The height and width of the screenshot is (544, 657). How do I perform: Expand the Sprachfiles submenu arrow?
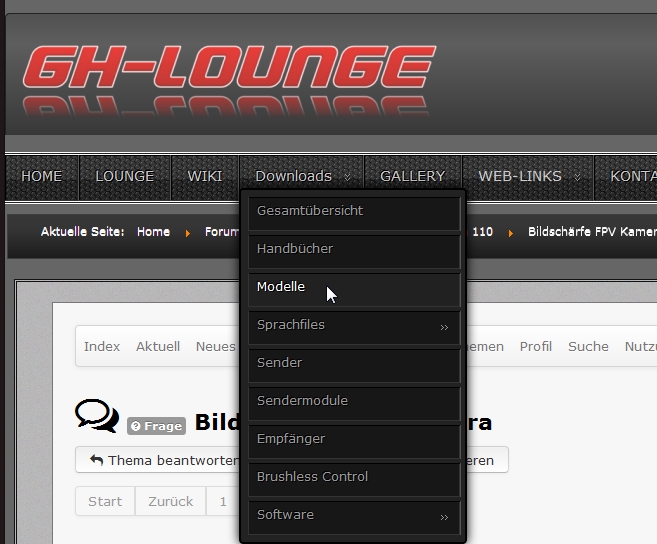444,327
